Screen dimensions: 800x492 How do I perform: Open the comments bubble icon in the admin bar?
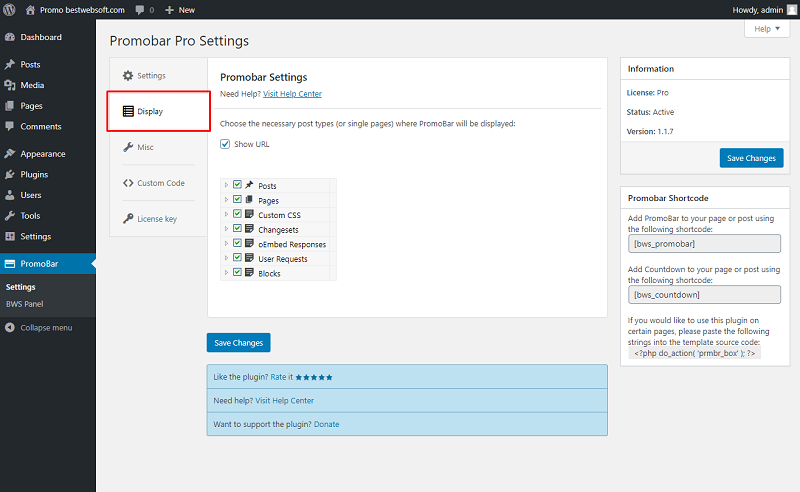pyautogui.click(x=140, y=10)
